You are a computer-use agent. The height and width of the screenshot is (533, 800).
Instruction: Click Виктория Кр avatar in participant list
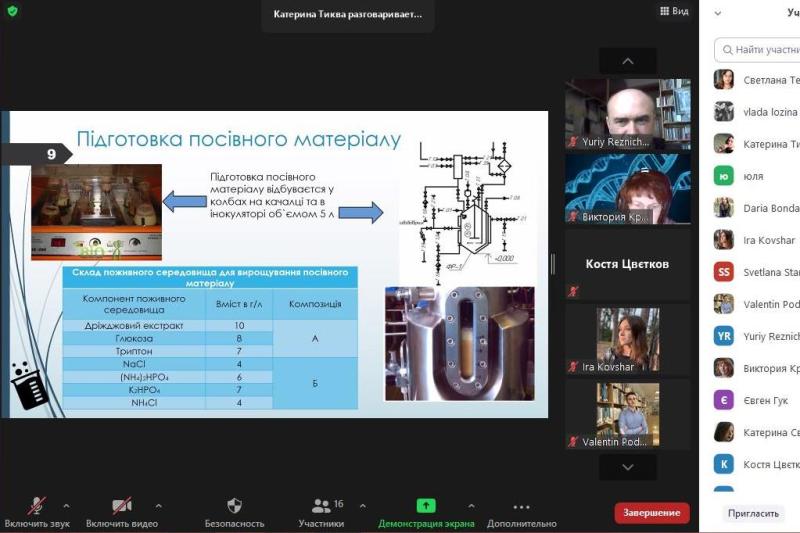point(723,368)
